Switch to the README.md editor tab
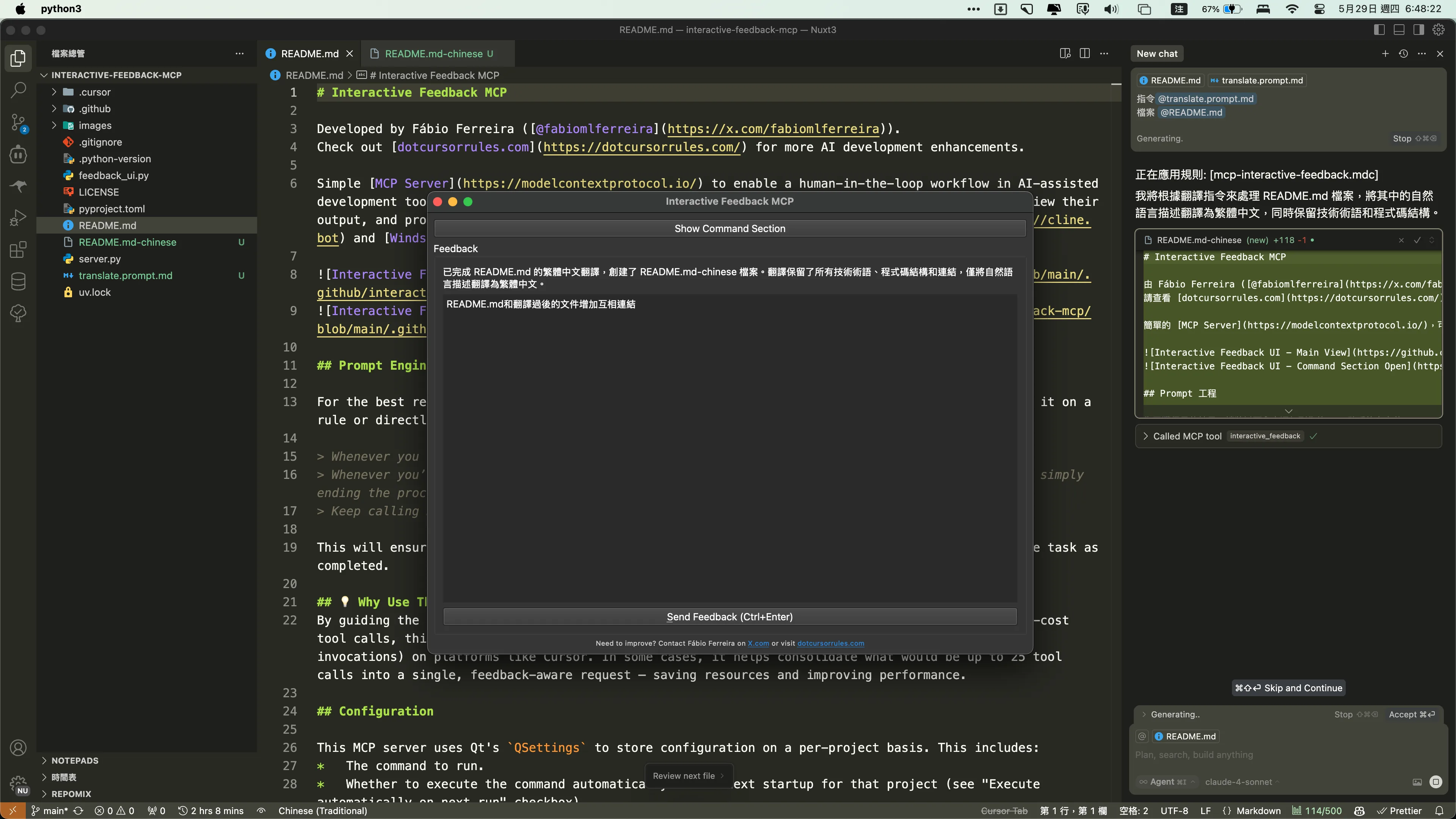 (x=309, y=54)
